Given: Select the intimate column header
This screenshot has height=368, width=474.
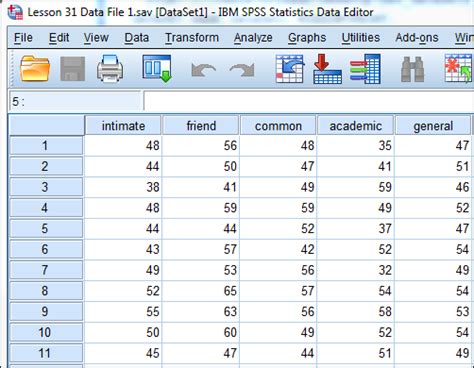Looking at the screenshot, I should [123, 126].
